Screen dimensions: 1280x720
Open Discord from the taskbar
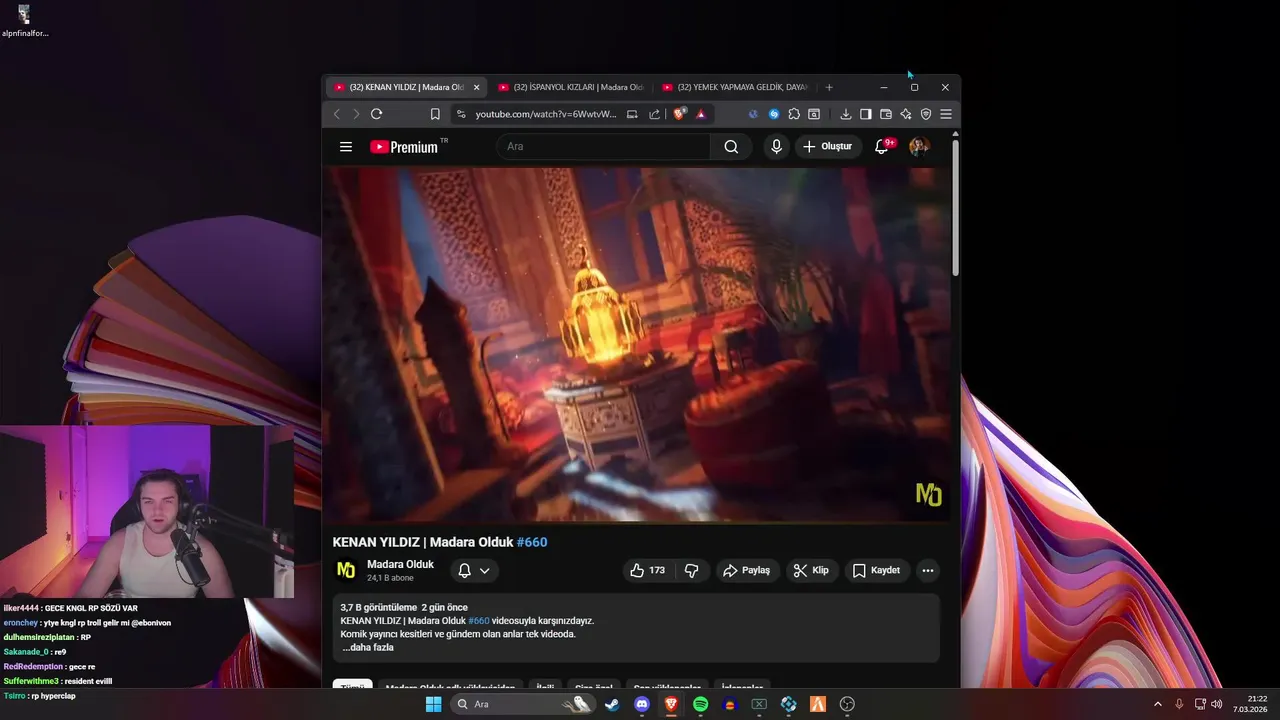pos(642,704)
